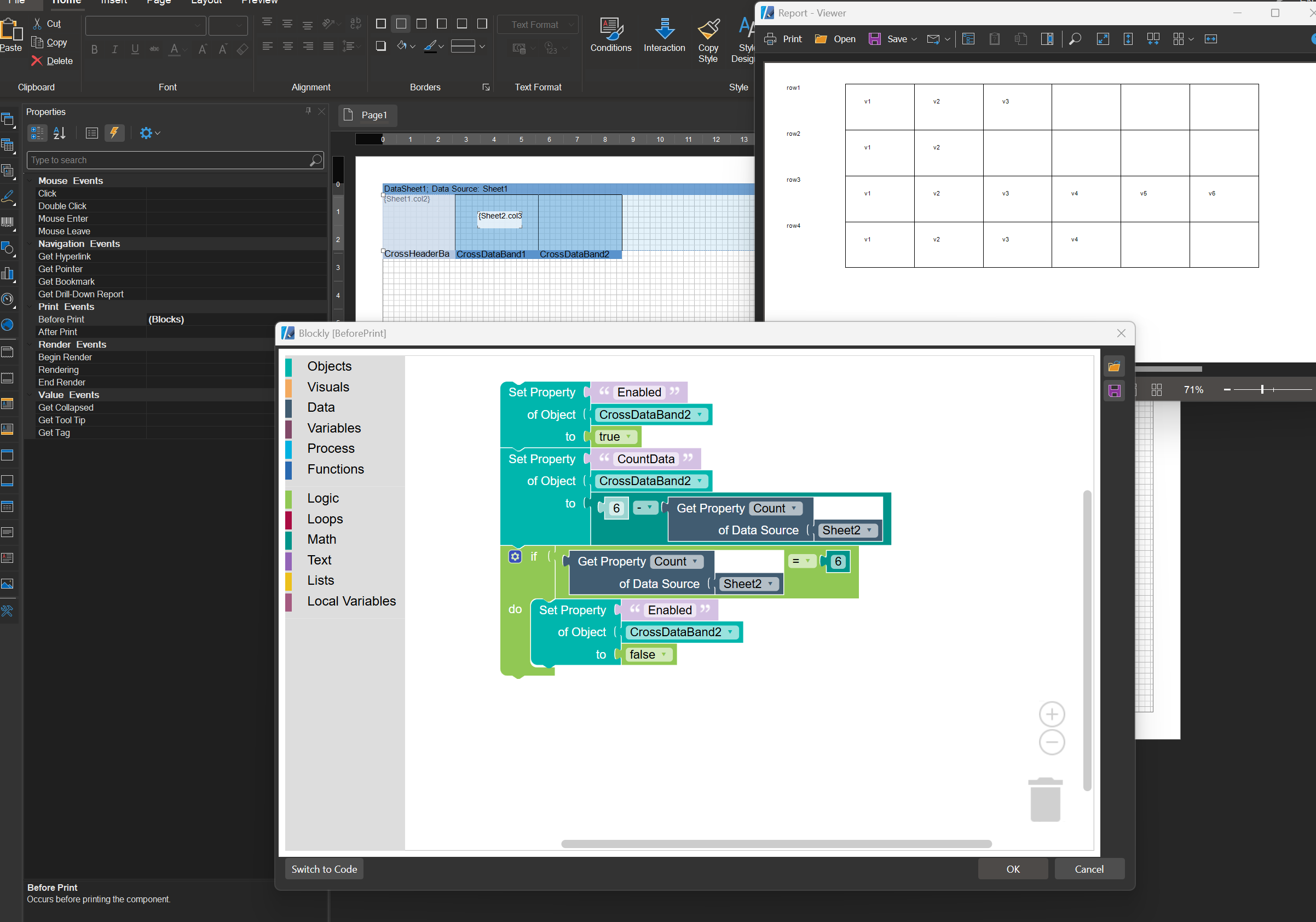This screenshot has width=1316, height=922.
Task: Toggle Italic font formatting
Action: [x=114, y=50]
